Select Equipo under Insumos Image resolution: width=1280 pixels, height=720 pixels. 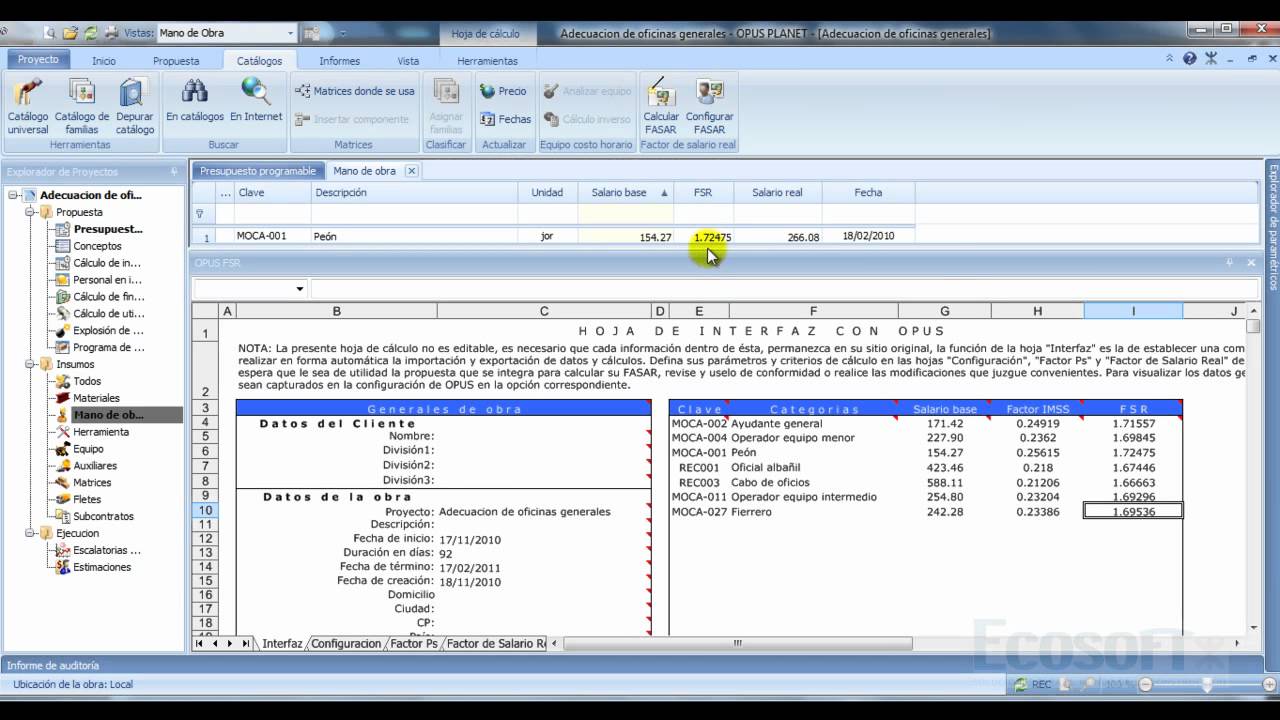[x=88, y=449]
